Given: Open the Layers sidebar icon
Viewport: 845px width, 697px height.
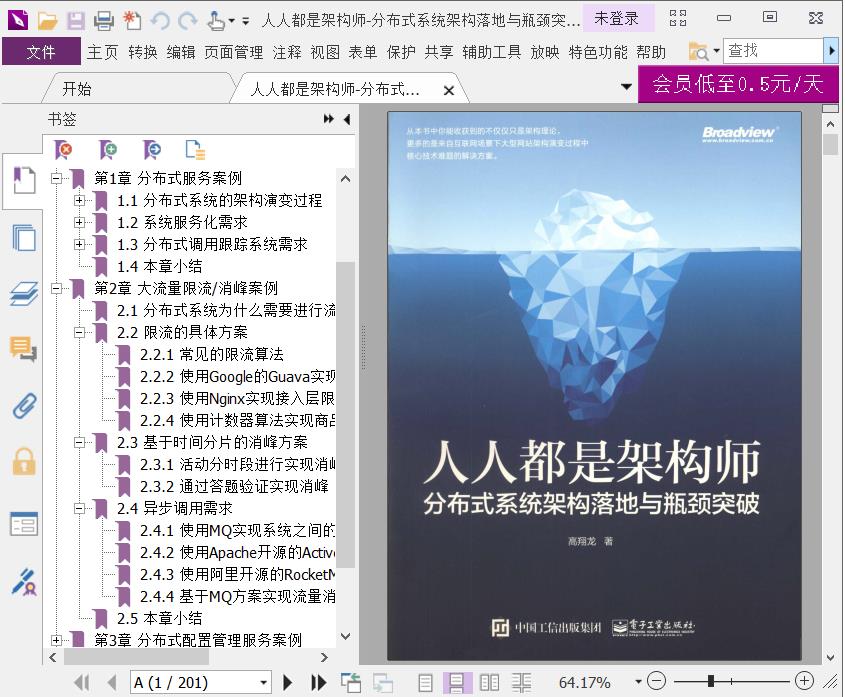Looking at the screenshot, I should pyautogui.click(x=24, y=294).
